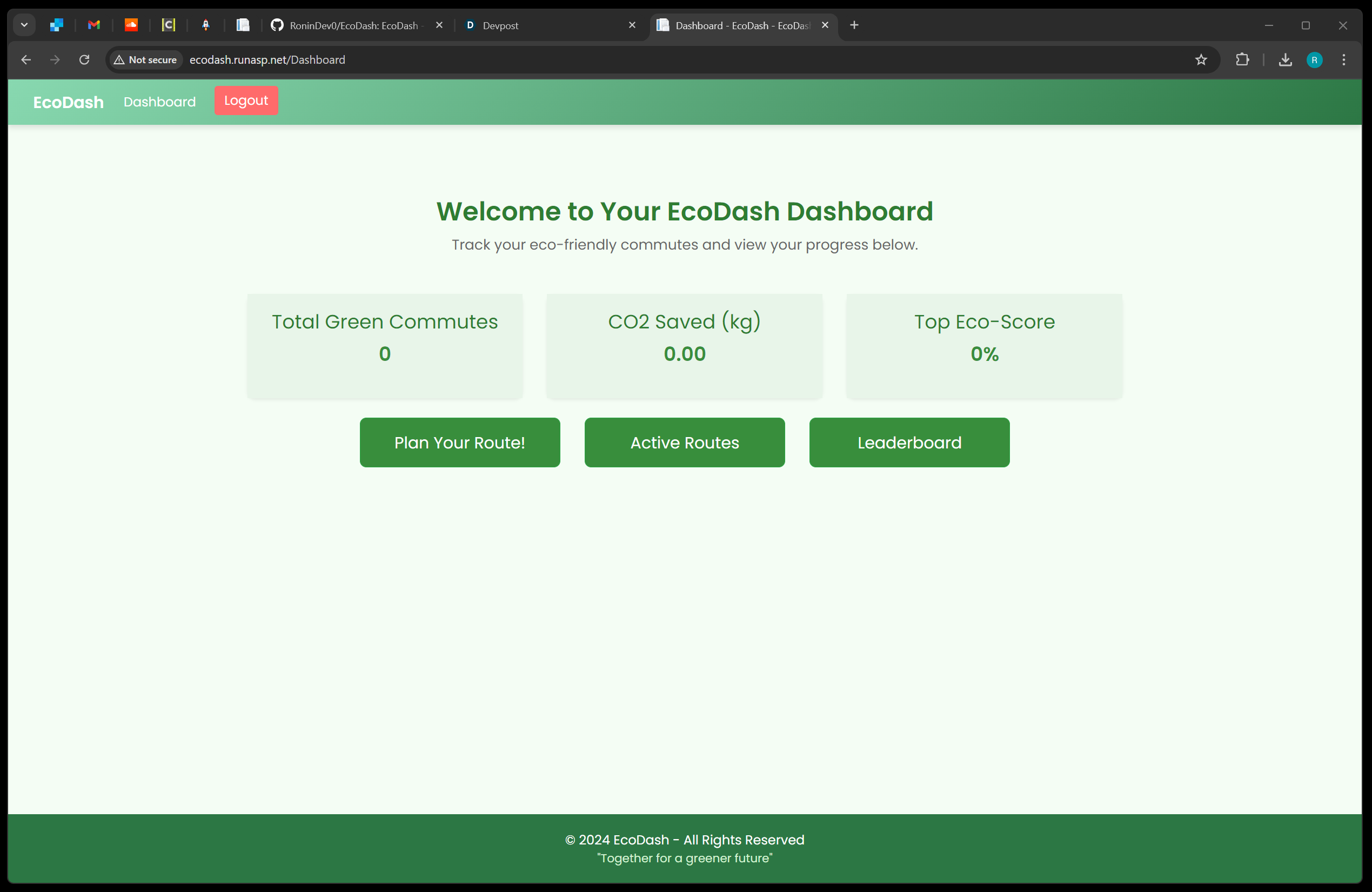
Task: Click the Dashboard nav link
Action: 160,102
